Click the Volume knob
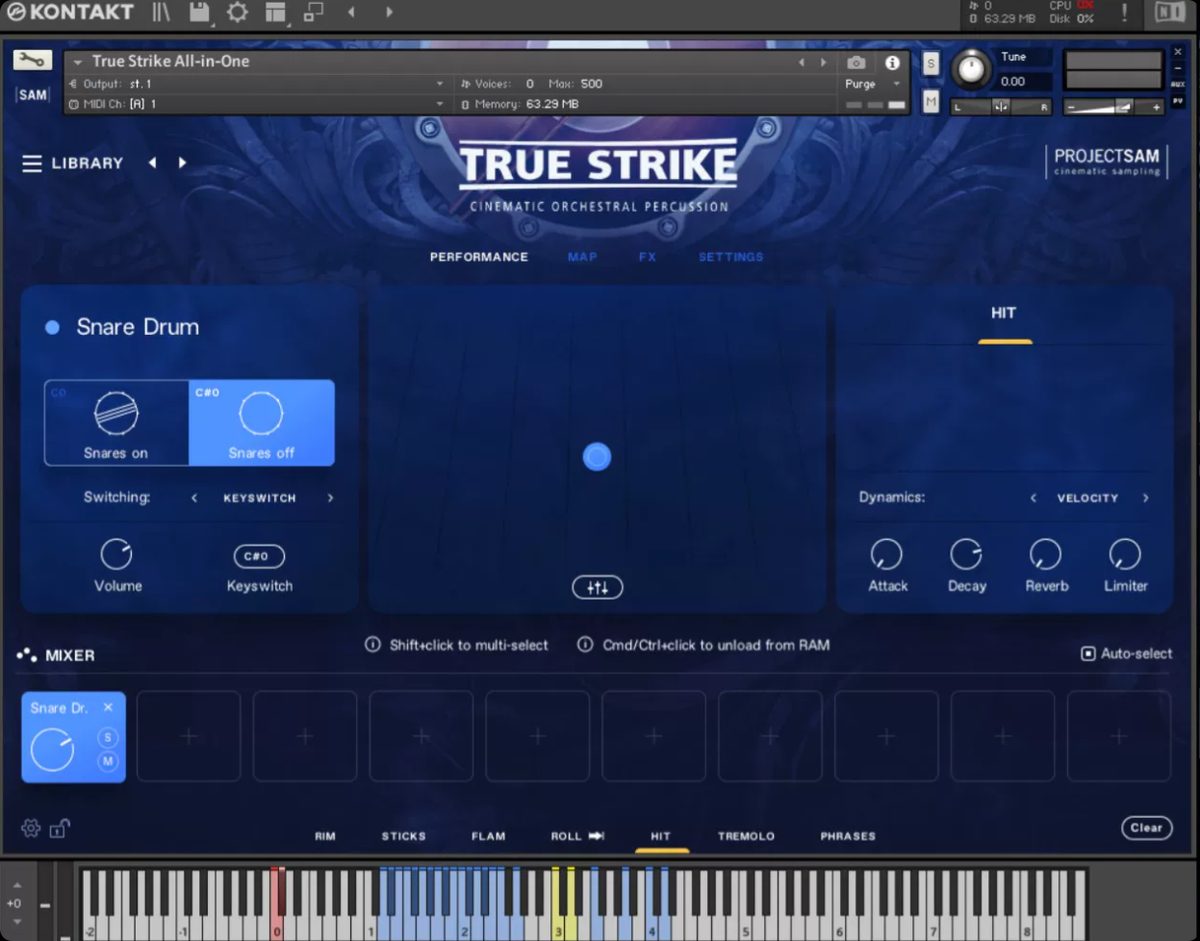Image resolution: width=1200 pixels, height=941 pixels. 117,554
